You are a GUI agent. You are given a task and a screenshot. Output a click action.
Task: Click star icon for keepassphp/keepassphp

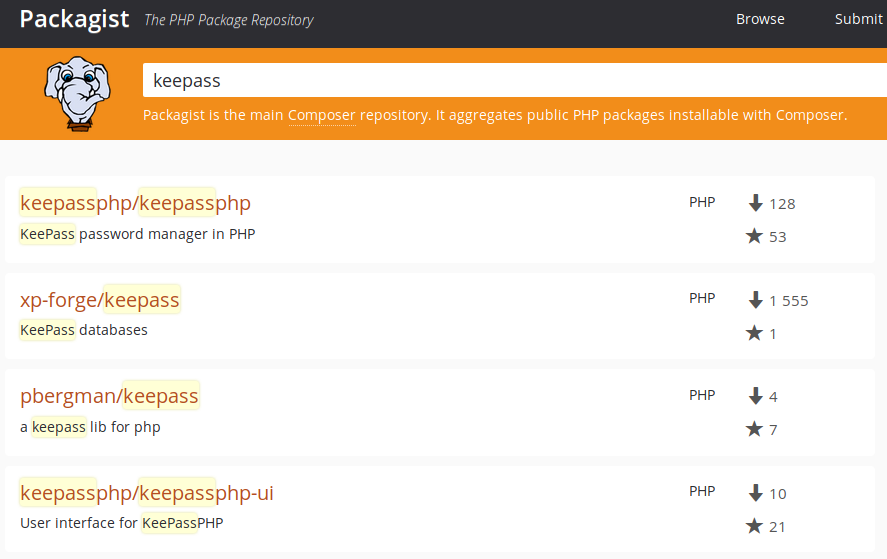pos(754,236)
